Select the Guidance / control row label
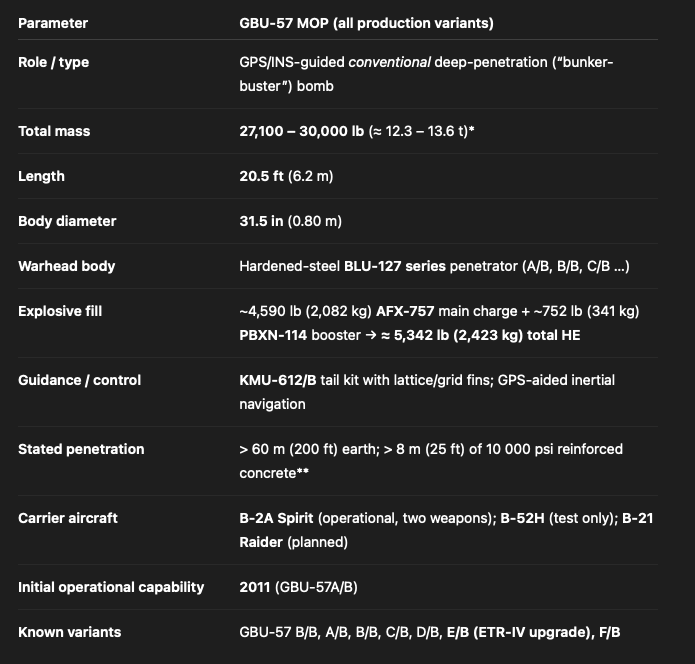This screenshot has height=664, width=695. [80, 380]
